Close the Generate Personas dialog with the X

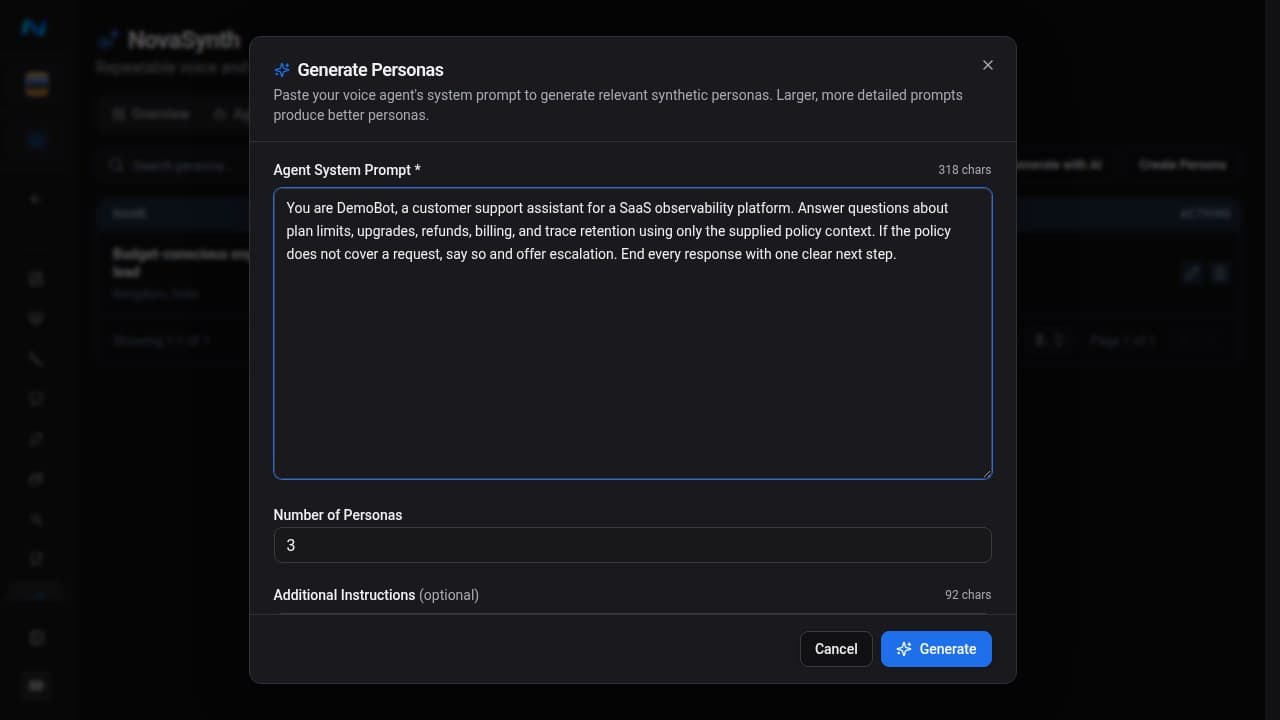click(x=988, y=65)
